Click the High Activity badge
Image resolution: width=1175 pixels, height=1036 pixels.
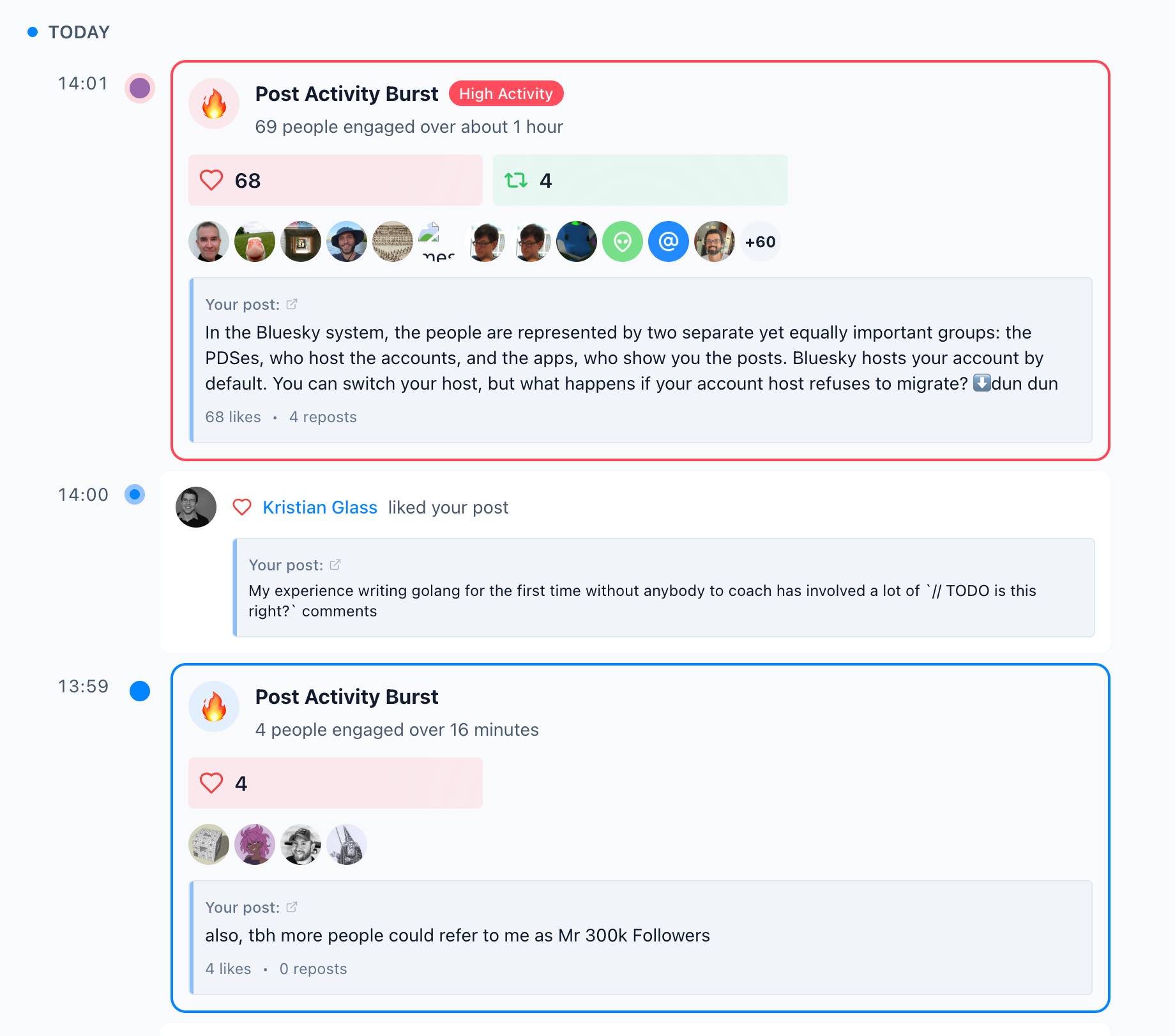point(506,94)
